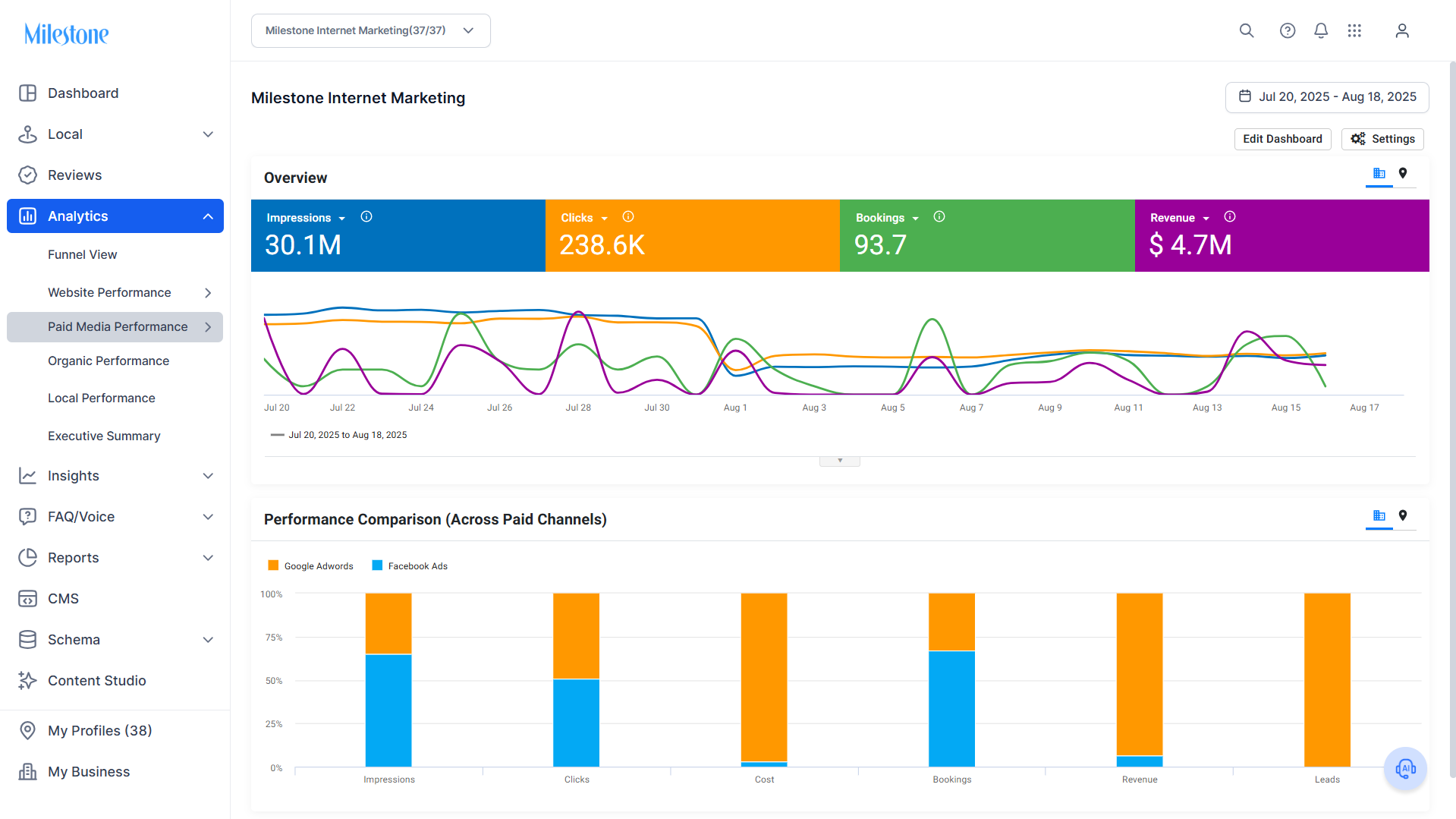Open the user account profile icon
This screenshot has height=819, width=1456.
[1401, 30]
